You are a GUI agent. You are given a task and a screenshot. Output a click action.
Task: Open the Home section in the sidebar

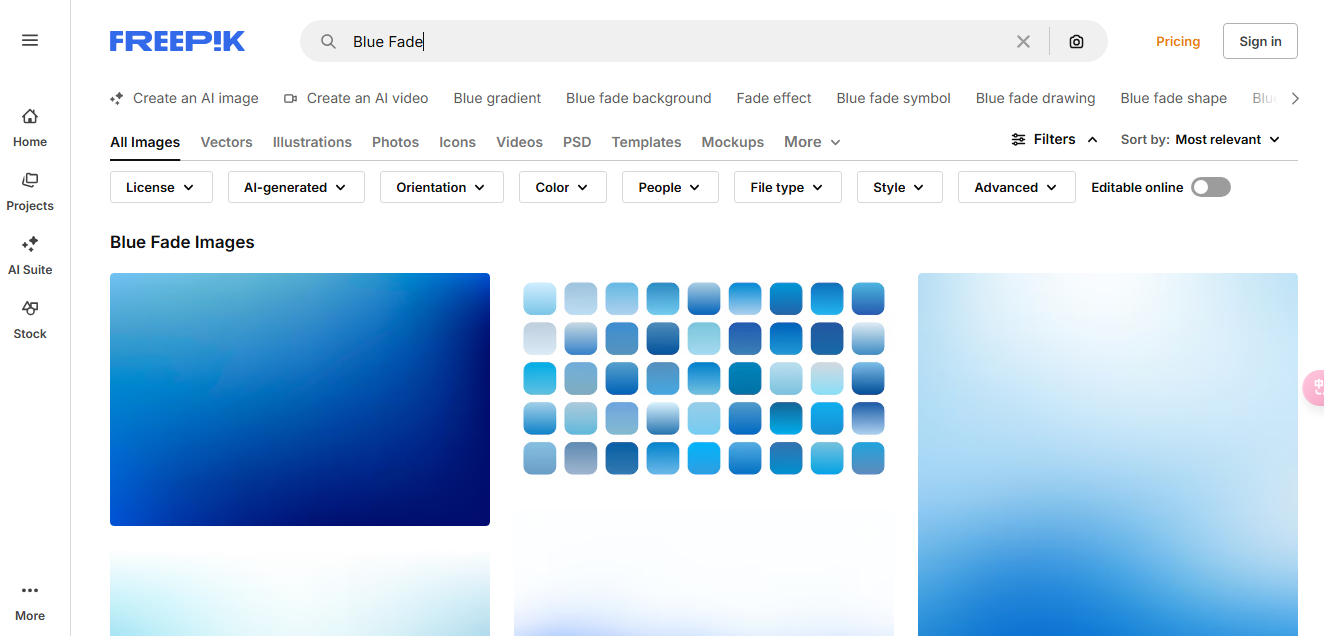tap(29, 127)
